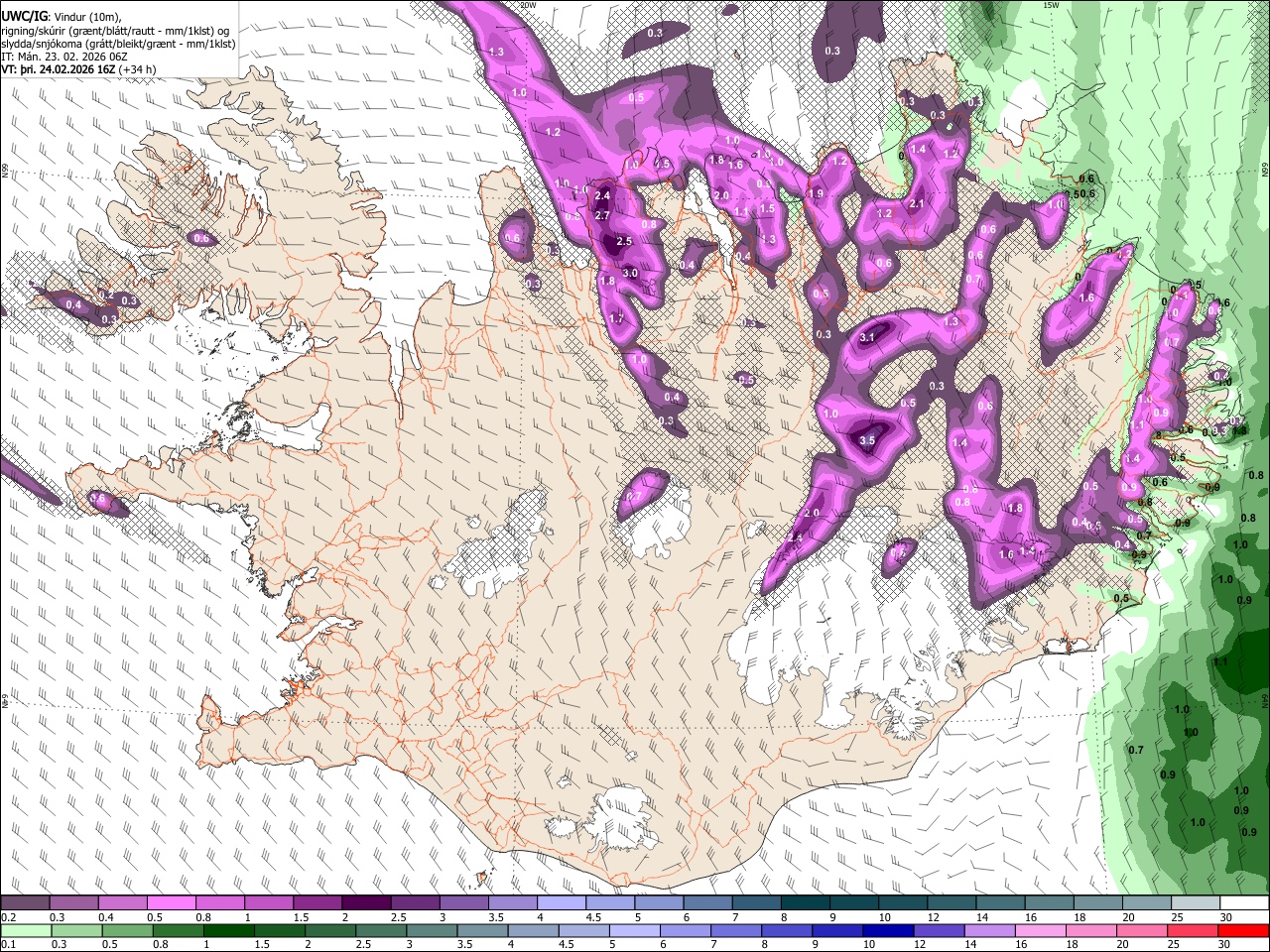Choose the dark teal swatch labeled 8 in snow legend
This screenshot has width=1270, height=952.
tap(806, 903)
